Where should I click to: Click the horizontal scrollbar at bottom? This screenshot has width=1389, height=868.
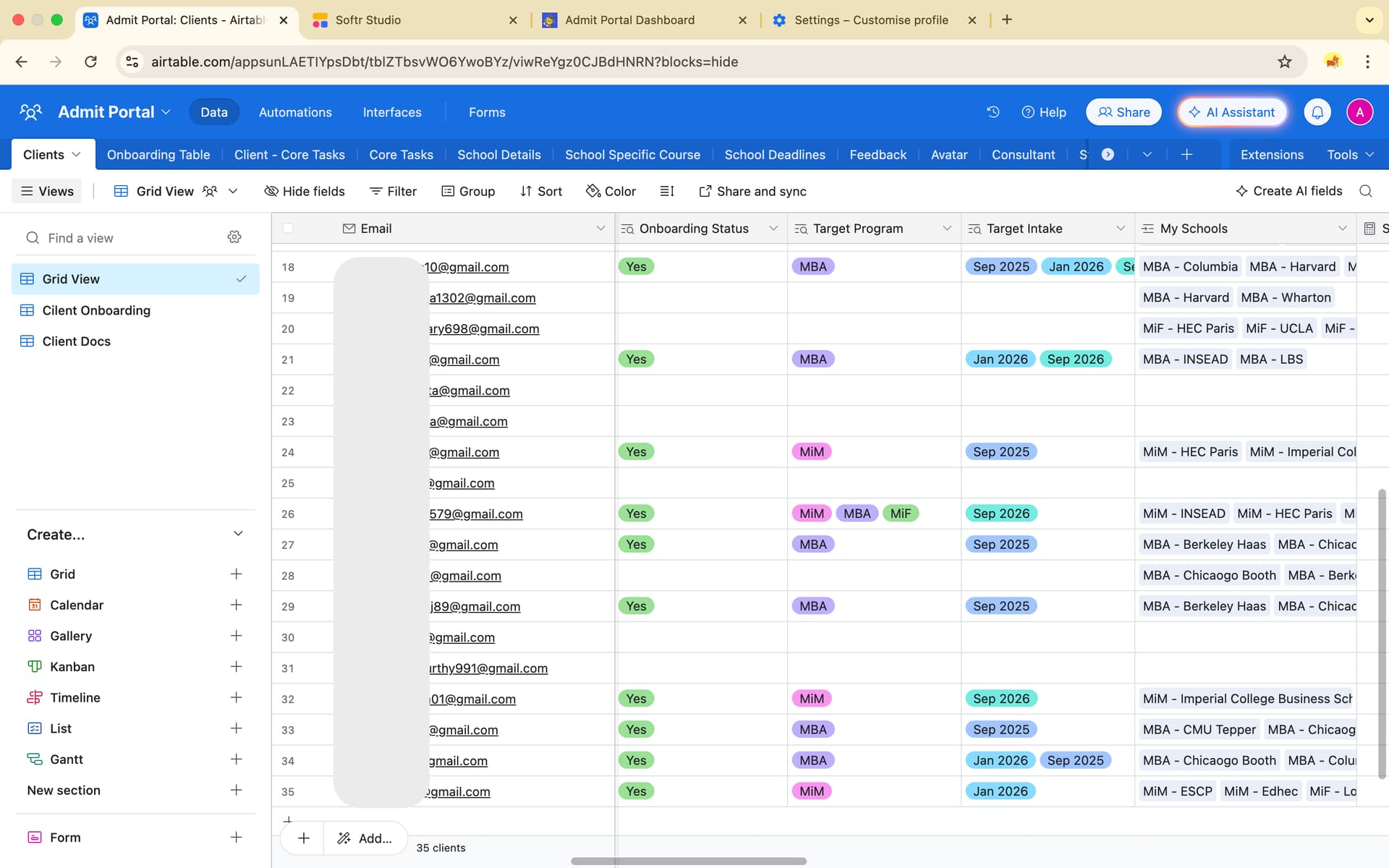[x=688, y=861]
